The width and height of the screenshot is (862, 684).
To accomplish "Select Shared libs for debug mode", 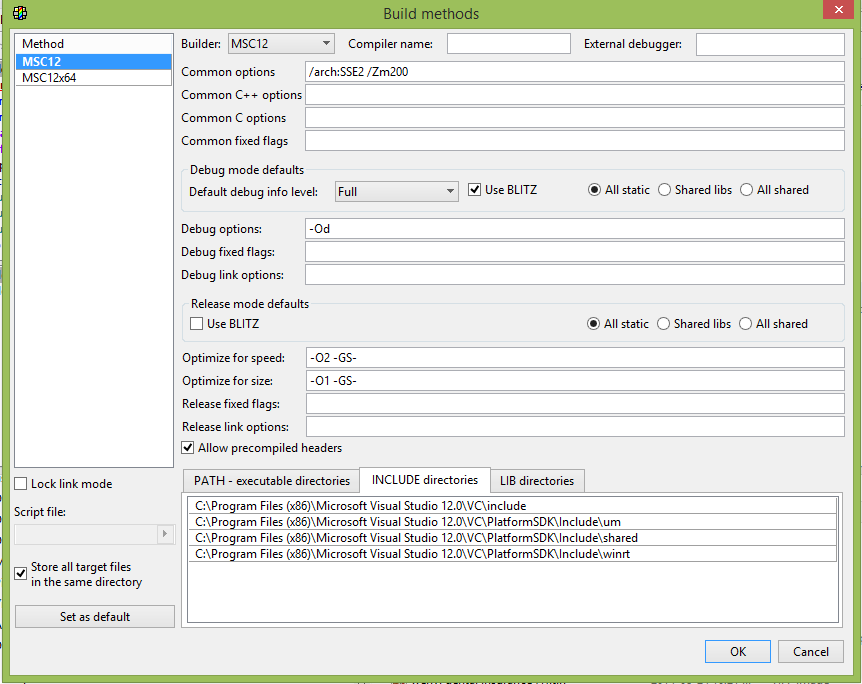I will coord(665,190).
